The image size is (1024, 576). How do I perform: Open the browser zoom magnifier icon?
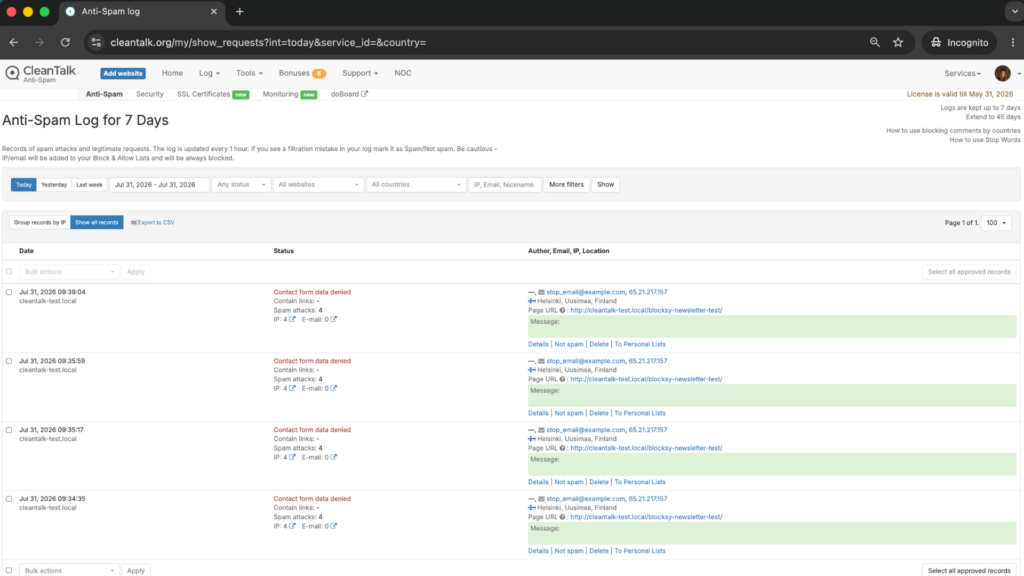pyautogui.click(x=874, y=42)
